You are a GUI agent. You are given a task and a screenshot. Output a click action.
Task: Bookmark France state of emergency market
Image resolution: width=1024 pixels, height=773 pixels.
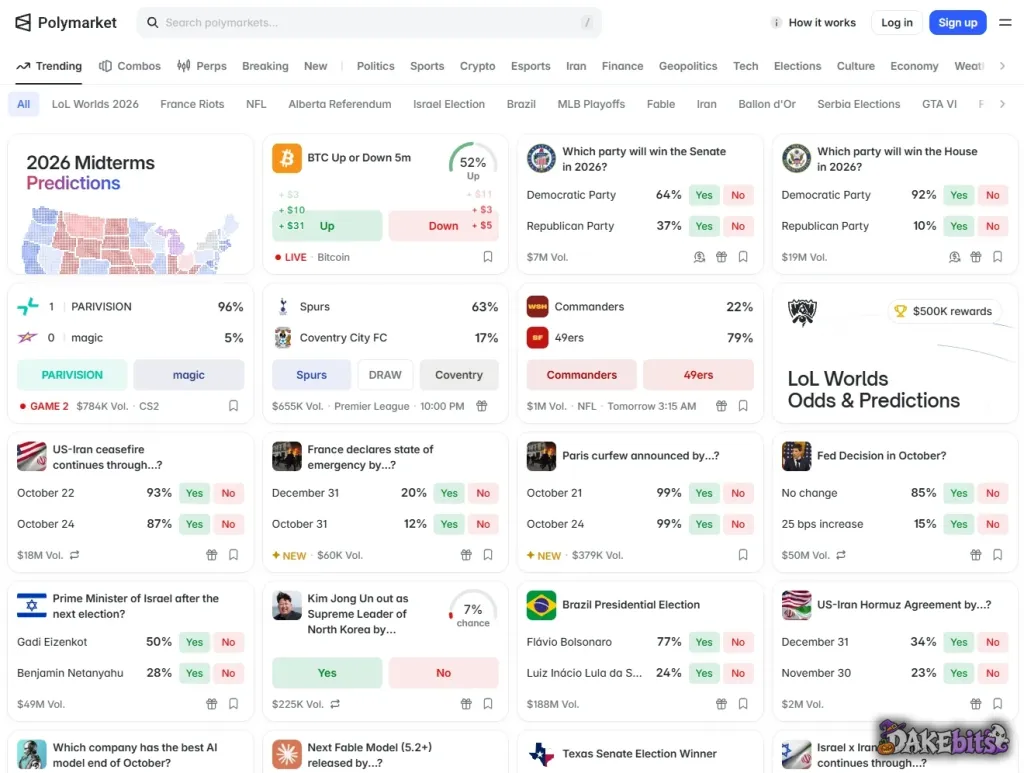coord(488,554)
